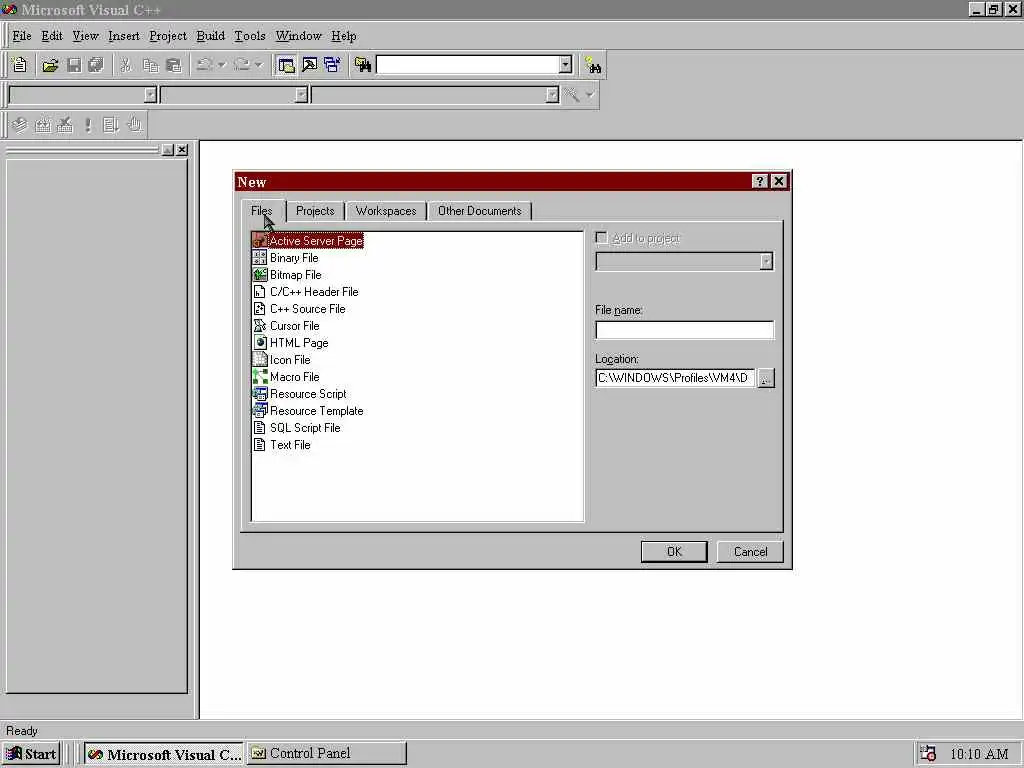Click the Build icon in build toolbar

[42, 125]
